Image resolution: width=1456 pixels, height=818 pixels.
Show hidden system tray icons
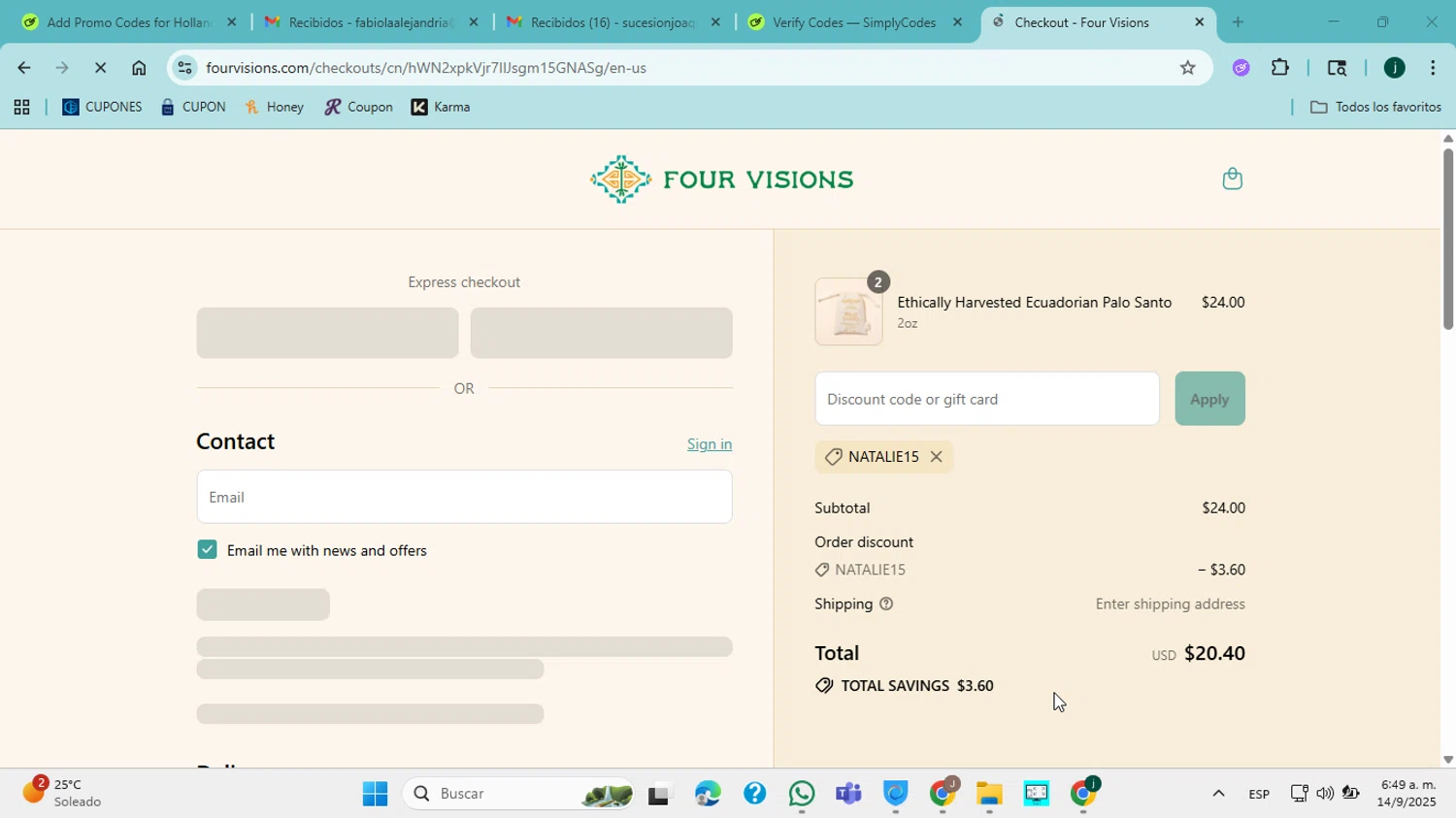[1218, 794]
